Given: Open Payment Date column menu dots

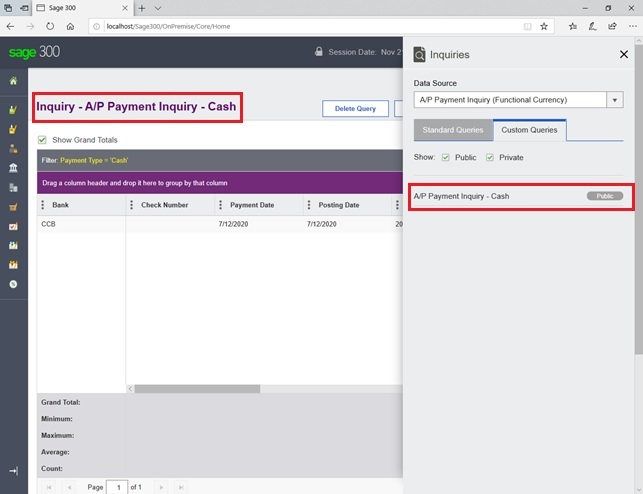Looking at the screenshot, I should (221, 205).
